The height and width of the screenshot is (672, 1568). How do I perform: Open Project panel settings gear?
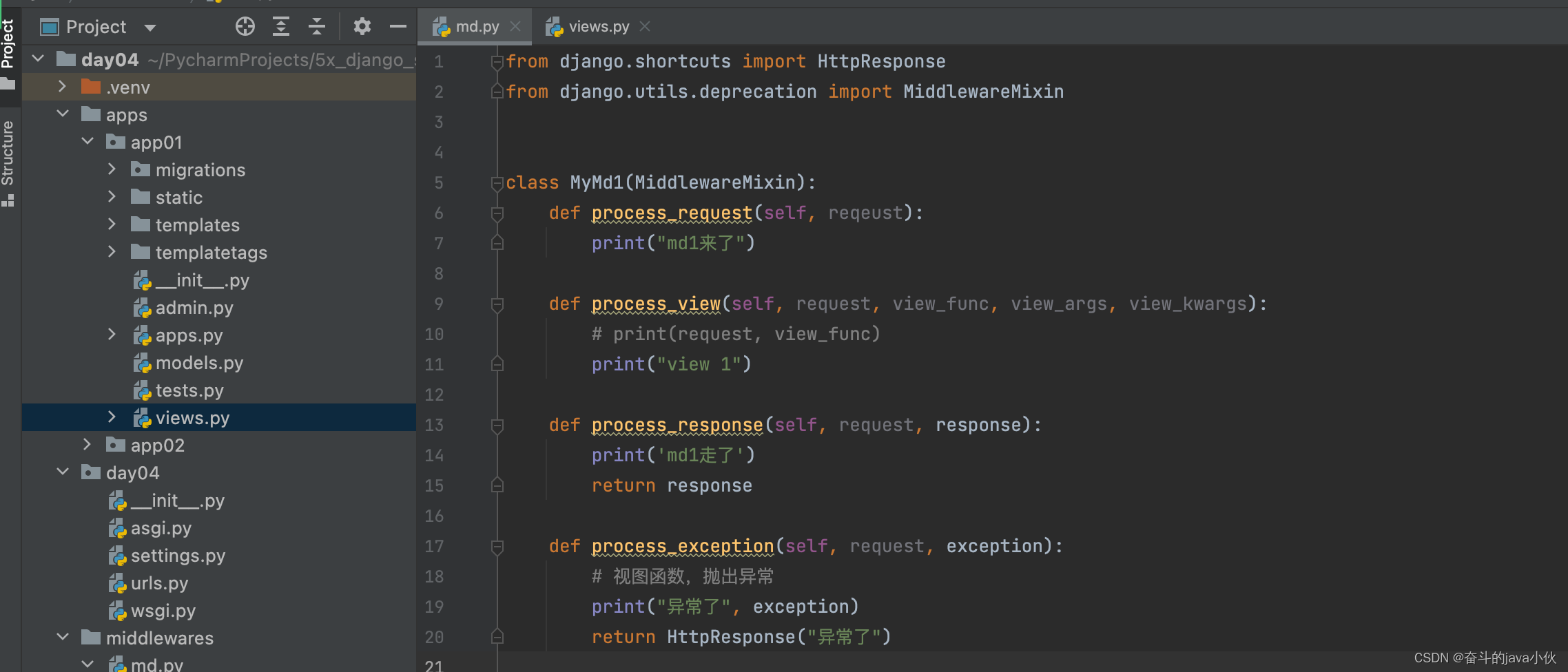click(362, 27)
